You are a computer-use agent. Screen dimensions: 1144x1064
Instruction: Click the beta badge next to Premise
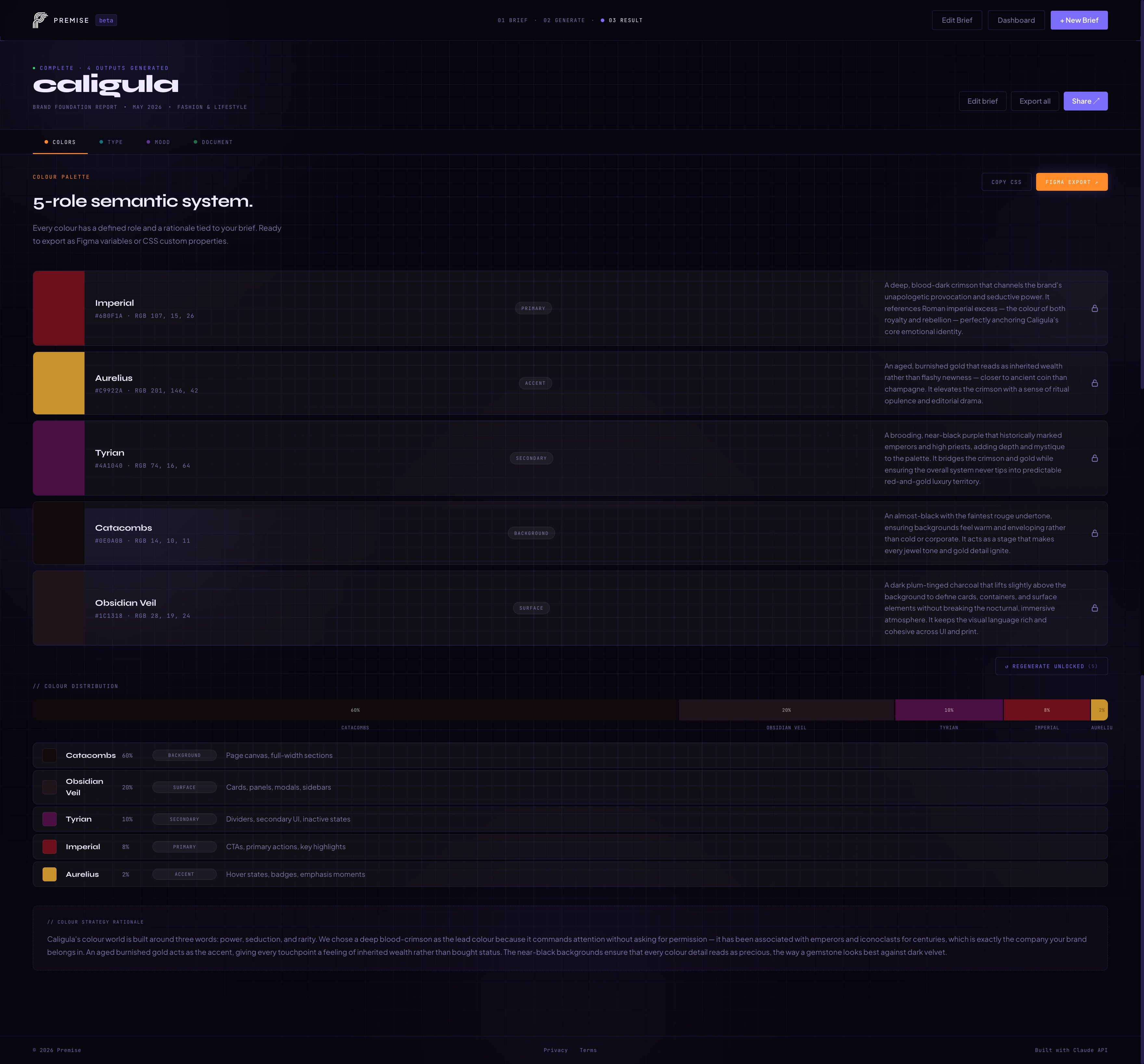click(x=106, y=20)
